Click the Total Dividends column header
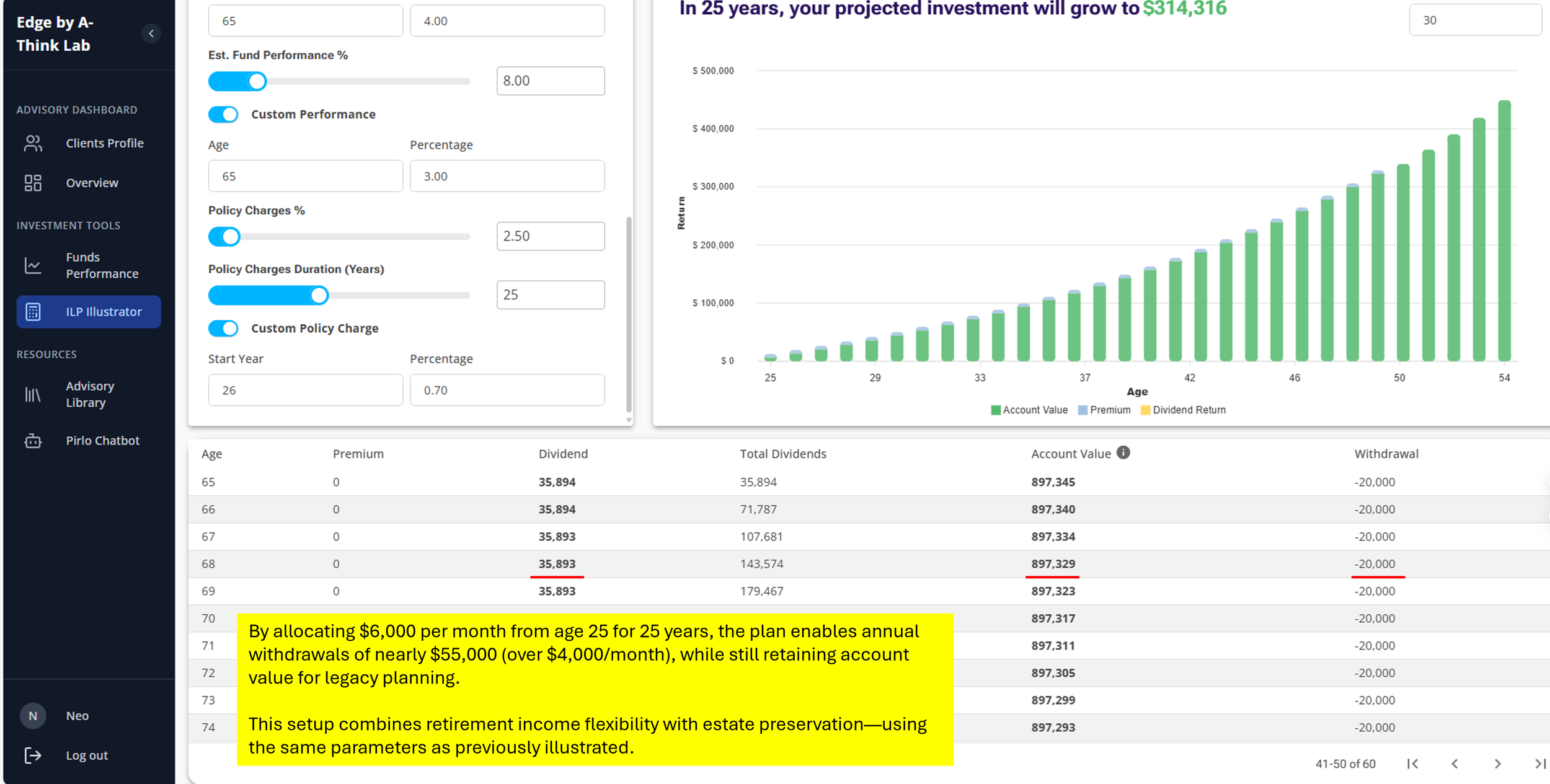Screen dimensions: 1550x784 [783, 454]
